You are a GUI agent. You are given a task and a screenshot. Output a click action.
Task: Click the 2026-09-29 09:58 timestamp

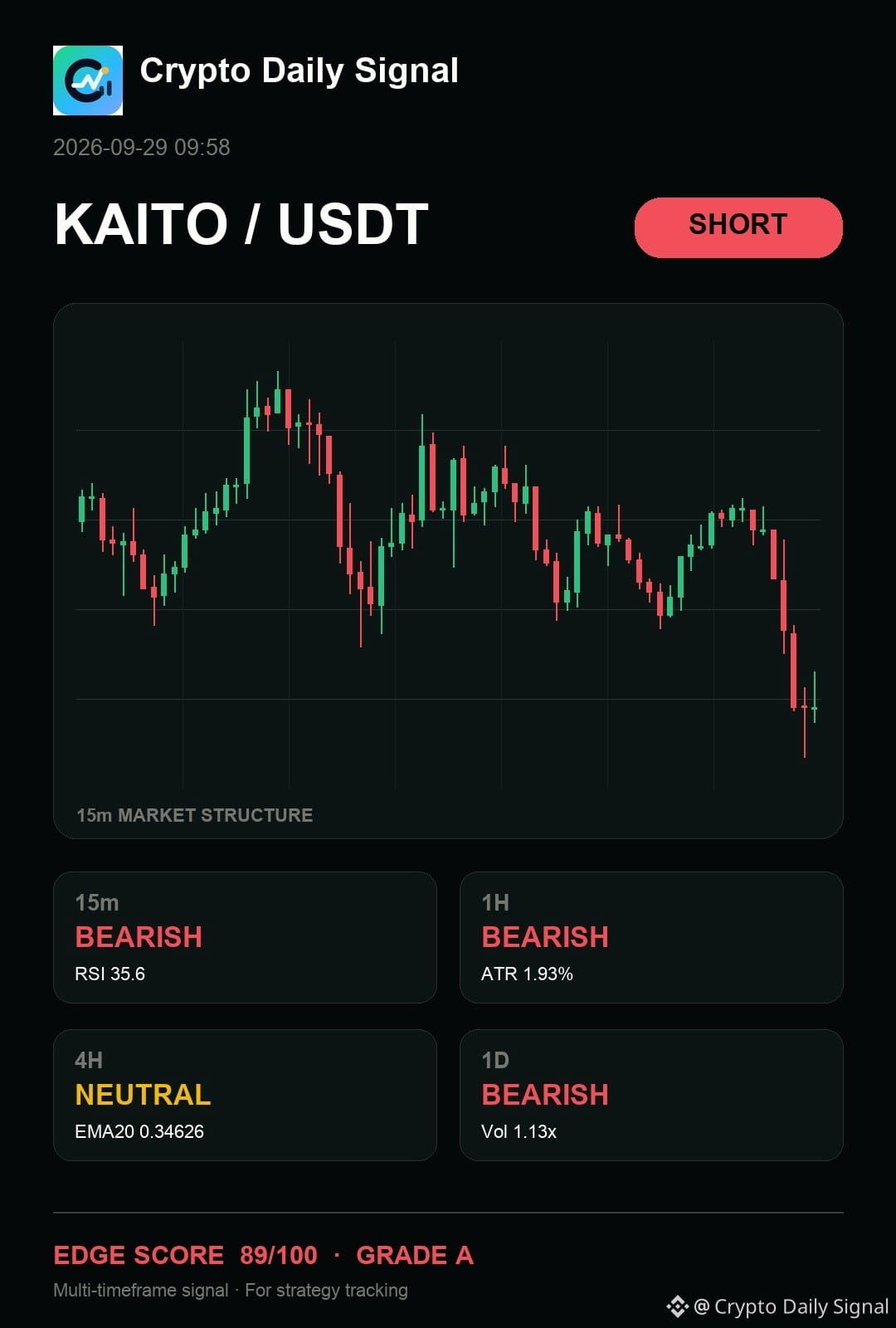click(x=142, y=147)
